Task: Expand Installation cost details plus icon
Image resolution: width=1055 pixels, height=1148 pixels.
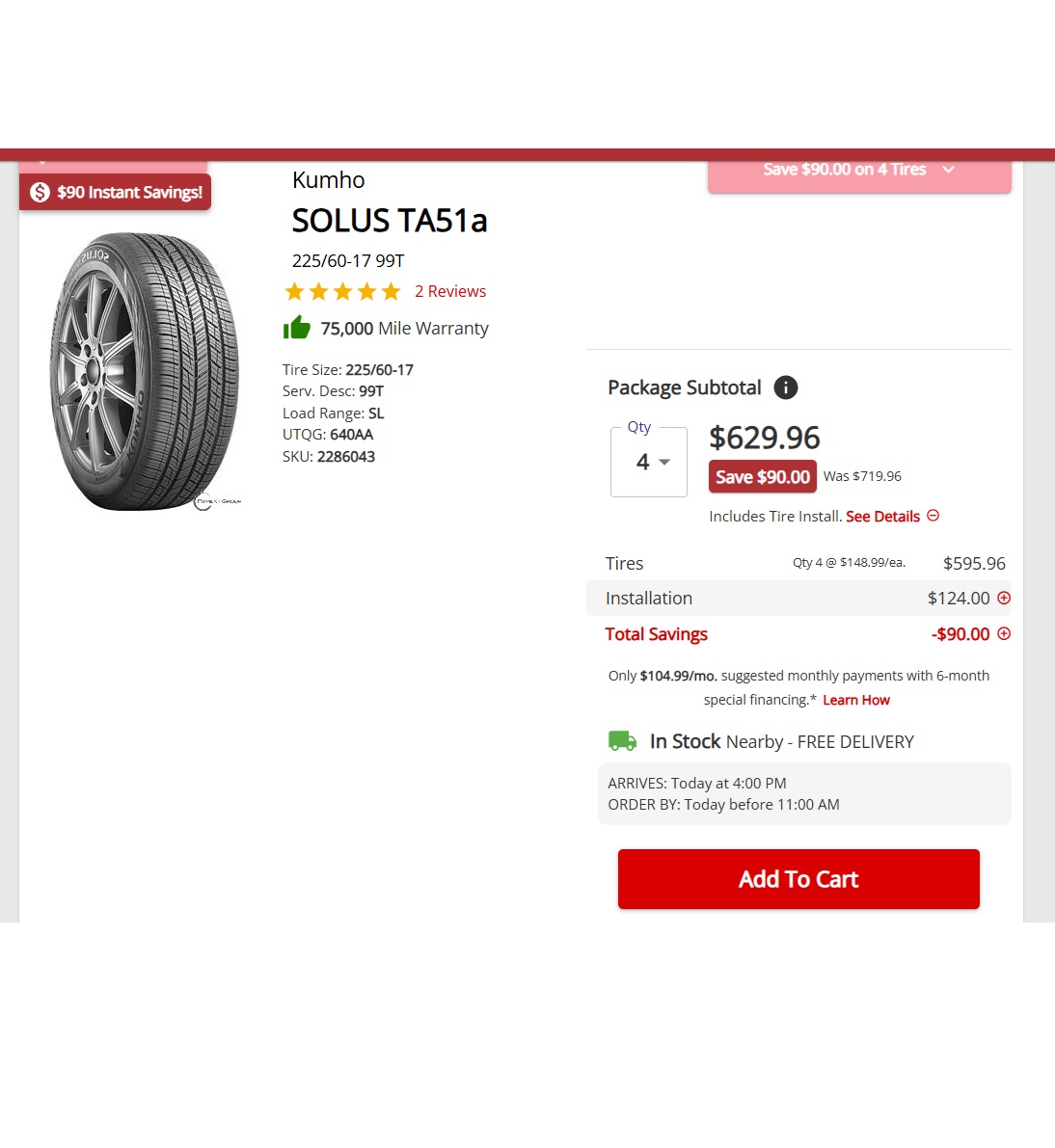Action: click(x=1004, y=599)
